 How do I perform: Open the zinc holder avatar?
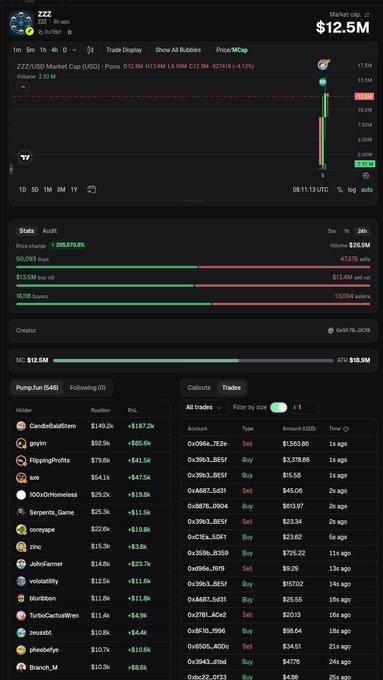[21, 547]
